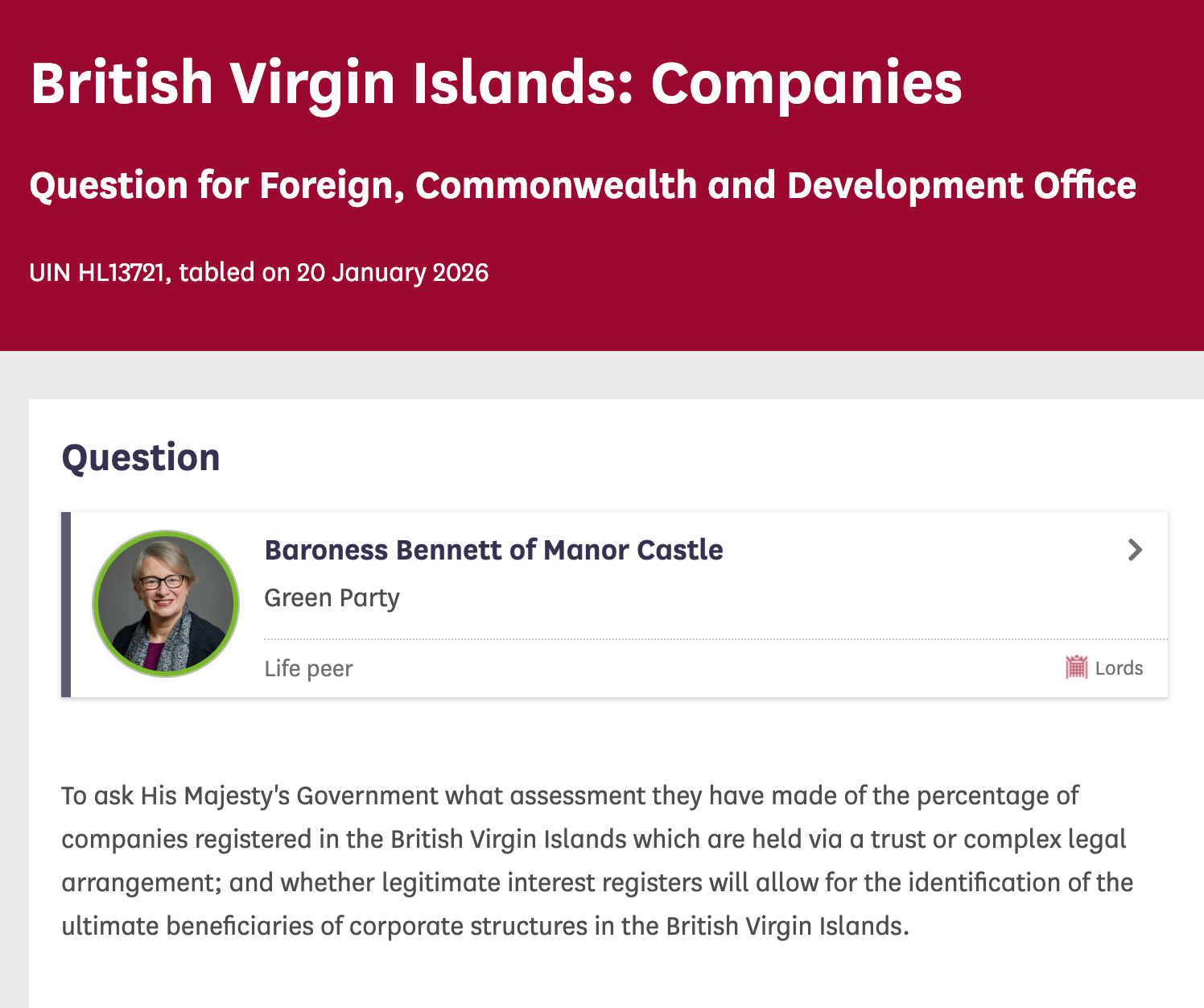The width and height of the screenshot is (1204, 1008).
Task: Click the "Question for Foreign, Commonwealth and Development Office" subheading
Action: 583,185
